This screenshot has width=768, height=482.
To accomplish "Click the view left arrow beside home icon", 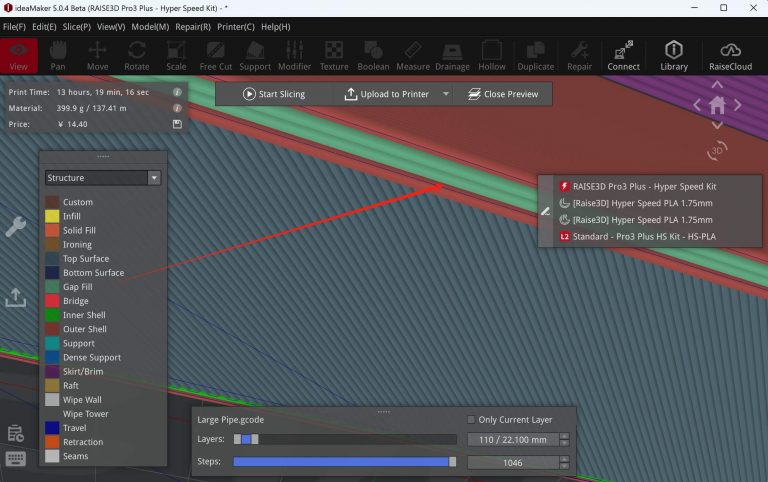I will tap(697, 105).
